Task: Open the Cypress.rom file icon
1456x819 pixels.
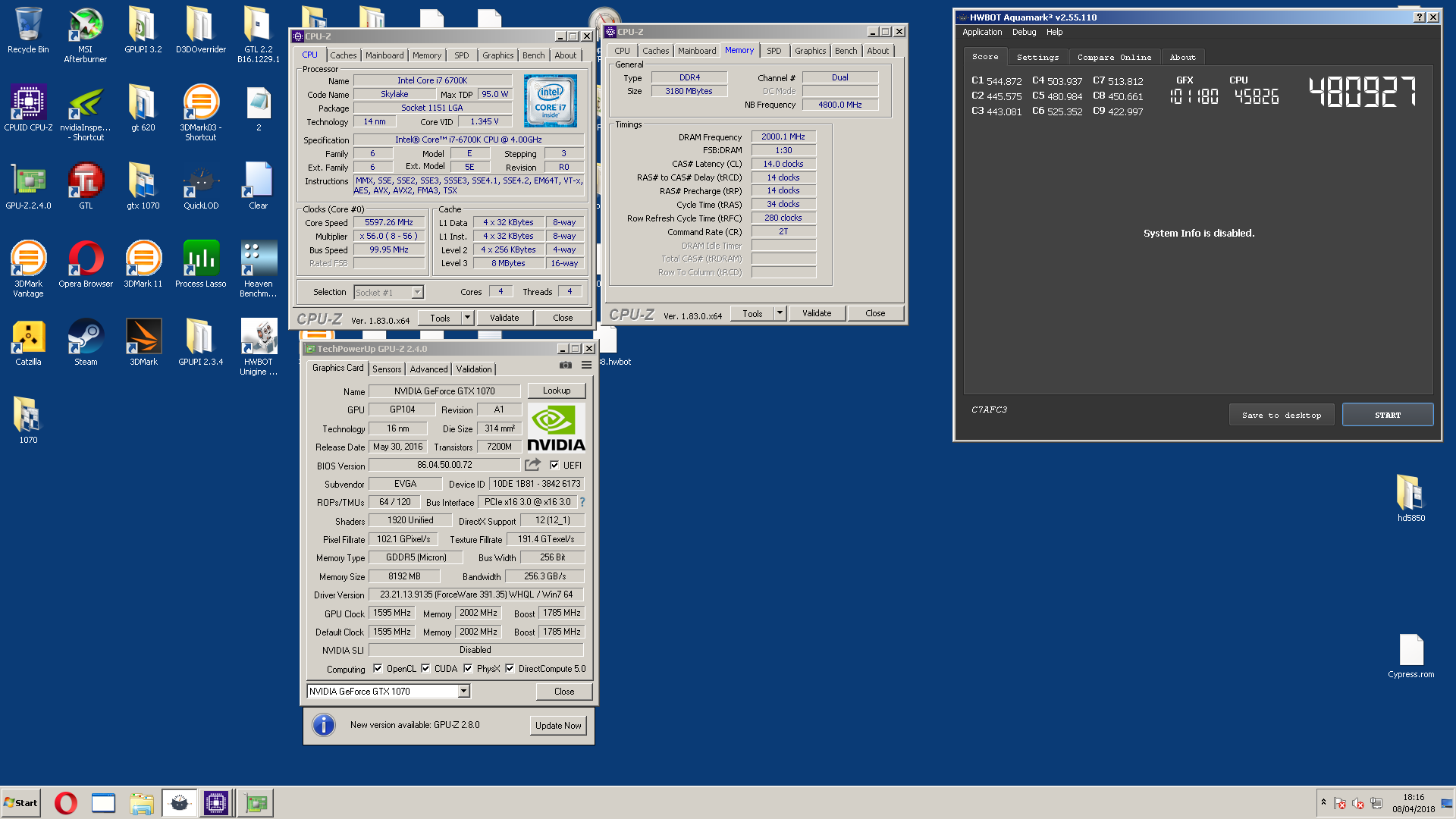Action: pyautogui.click(x=1411, y=654)
